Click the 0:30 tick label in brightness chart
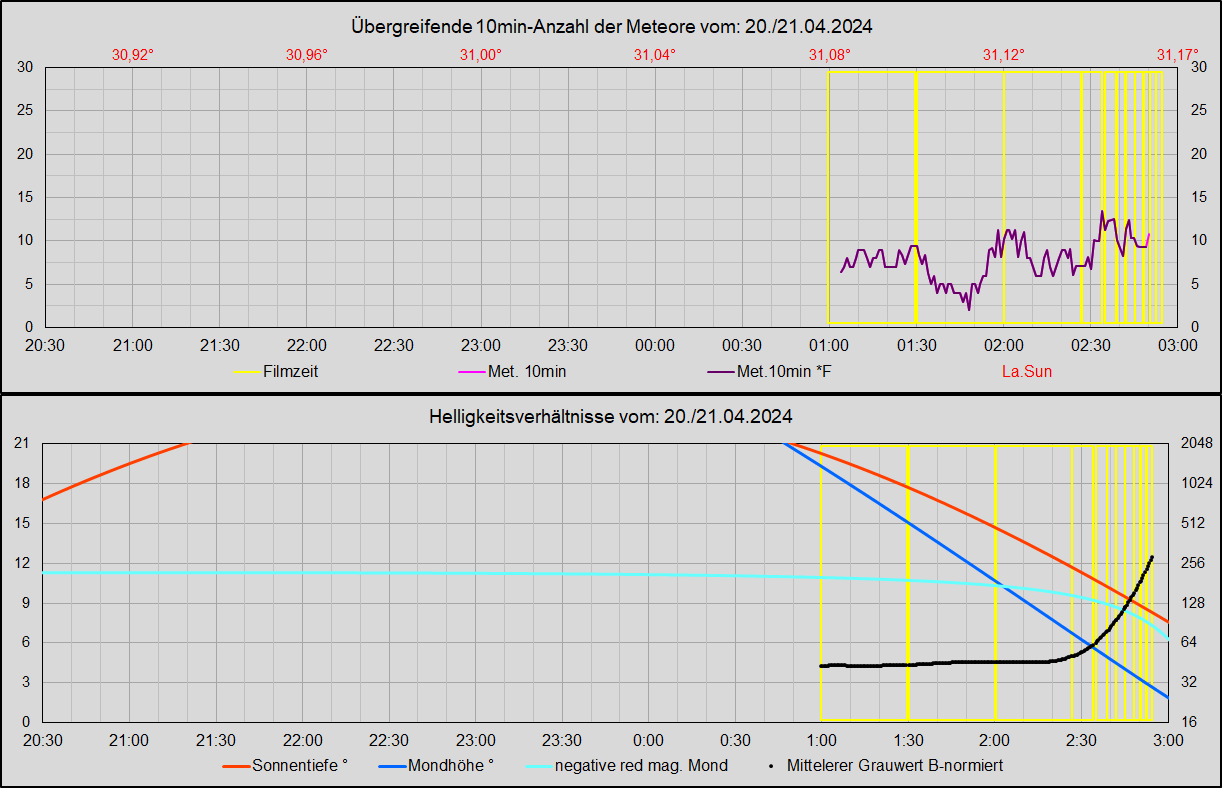Screen dimensions: 1222x788 click(x=735, y=740)
